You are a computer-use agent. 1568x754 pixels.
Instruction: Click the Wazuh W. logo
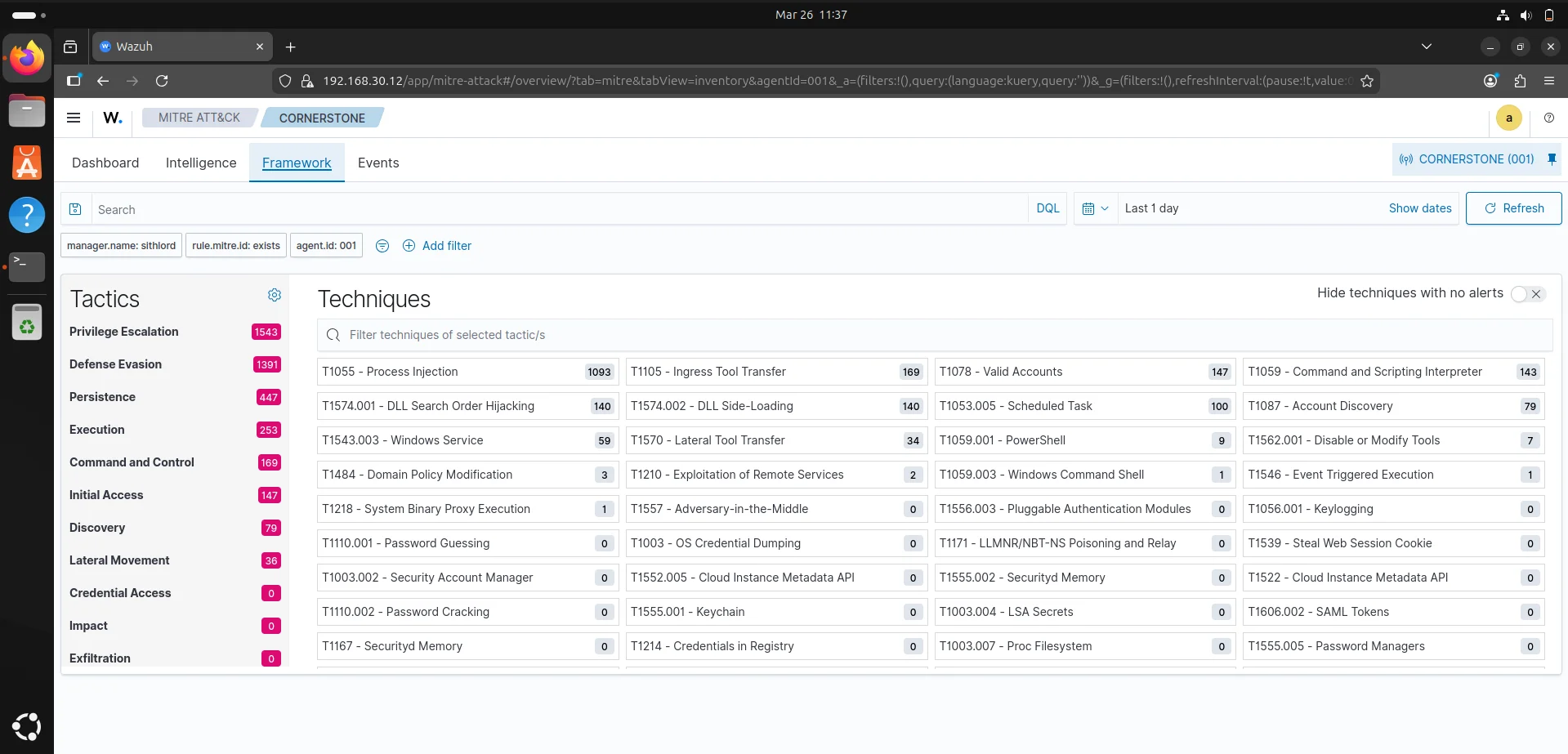113,118
